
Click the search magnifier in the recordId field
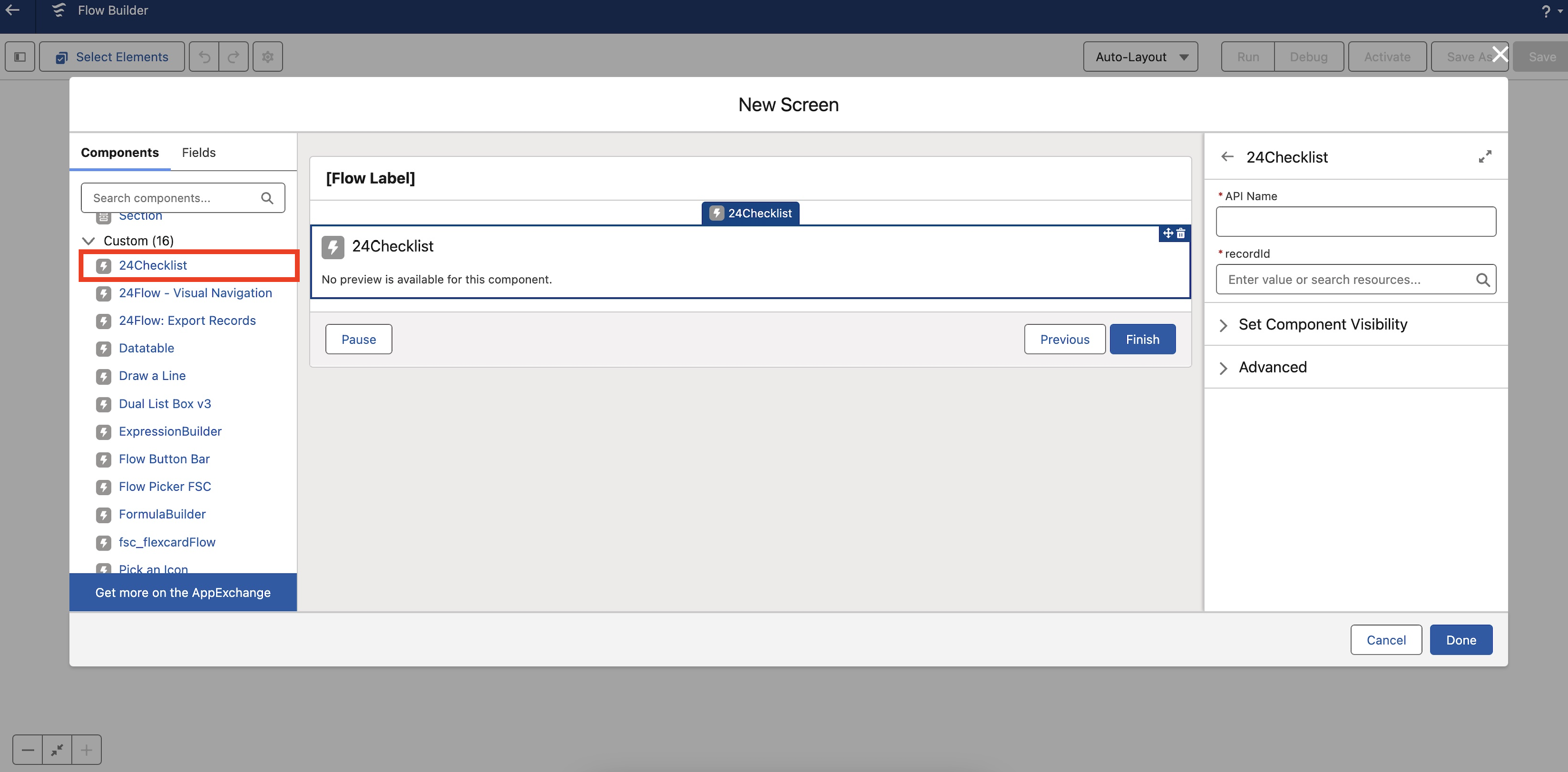tap(1483, 280)
